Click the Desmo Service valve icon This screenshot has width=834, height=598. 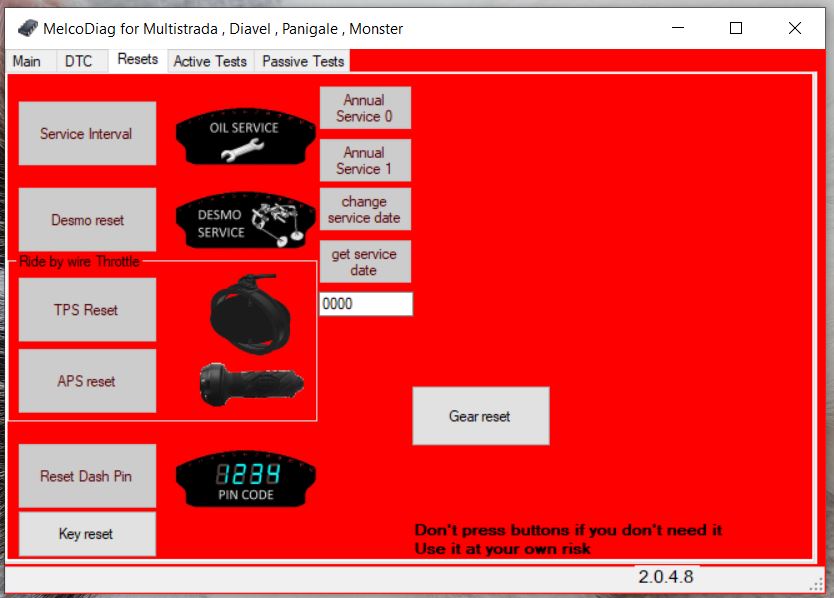click(244, 221)
